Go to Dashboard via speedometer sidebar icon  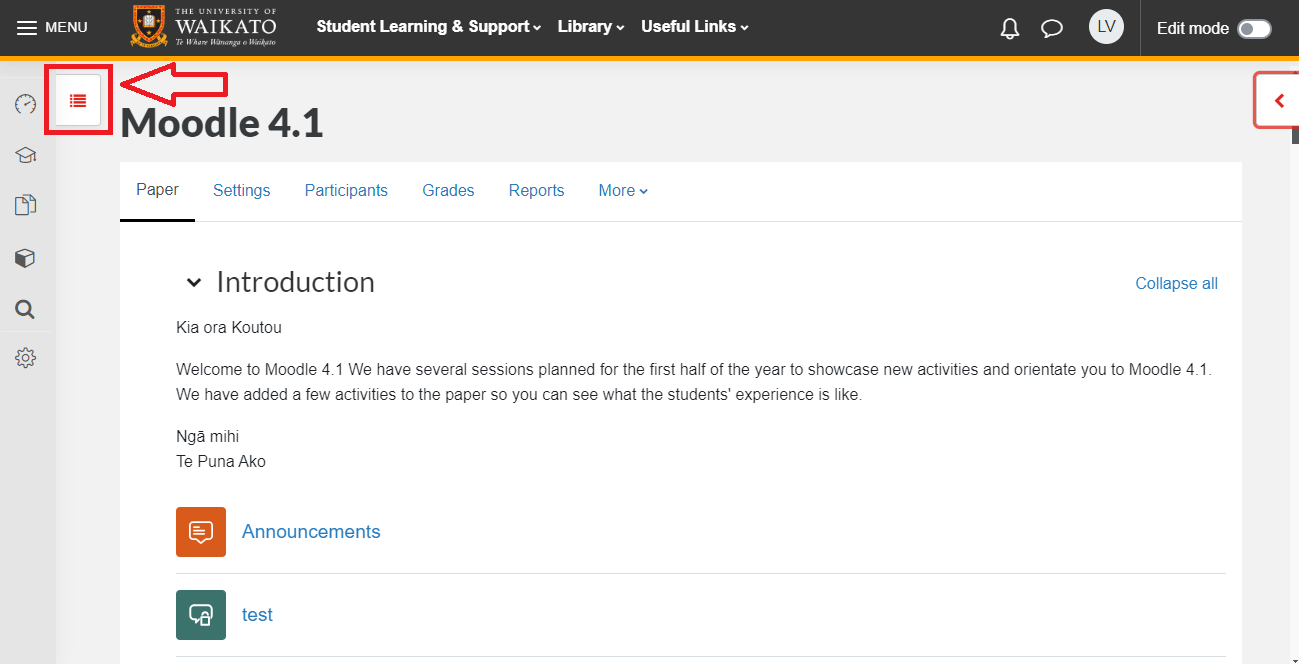point(26,104)
